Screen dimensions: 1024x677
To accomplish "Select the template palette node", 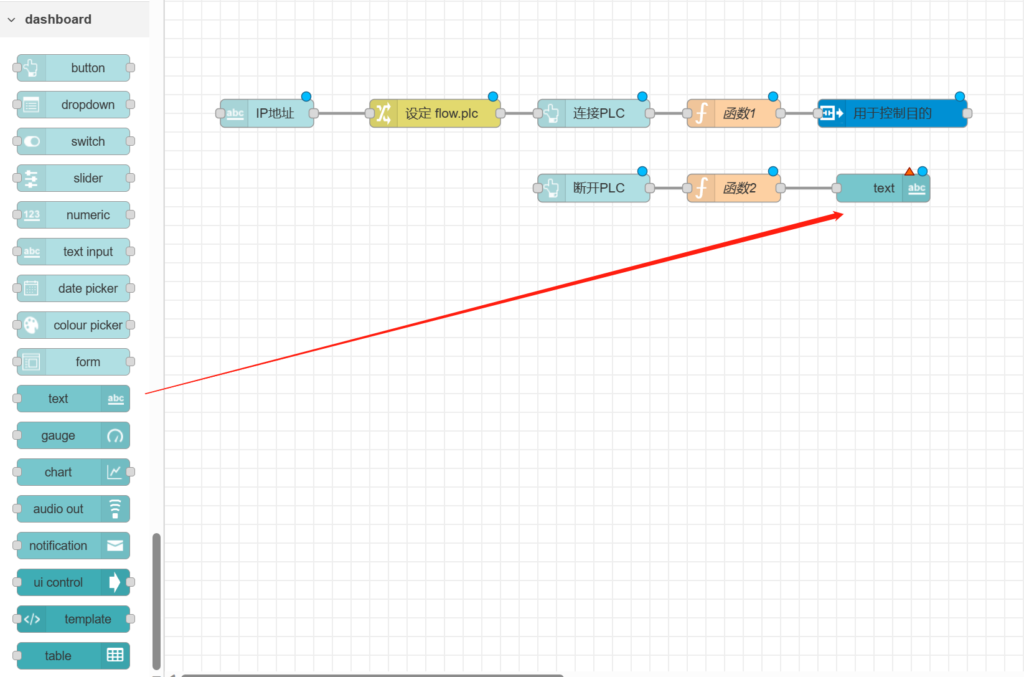I will (x=75, y=619).
